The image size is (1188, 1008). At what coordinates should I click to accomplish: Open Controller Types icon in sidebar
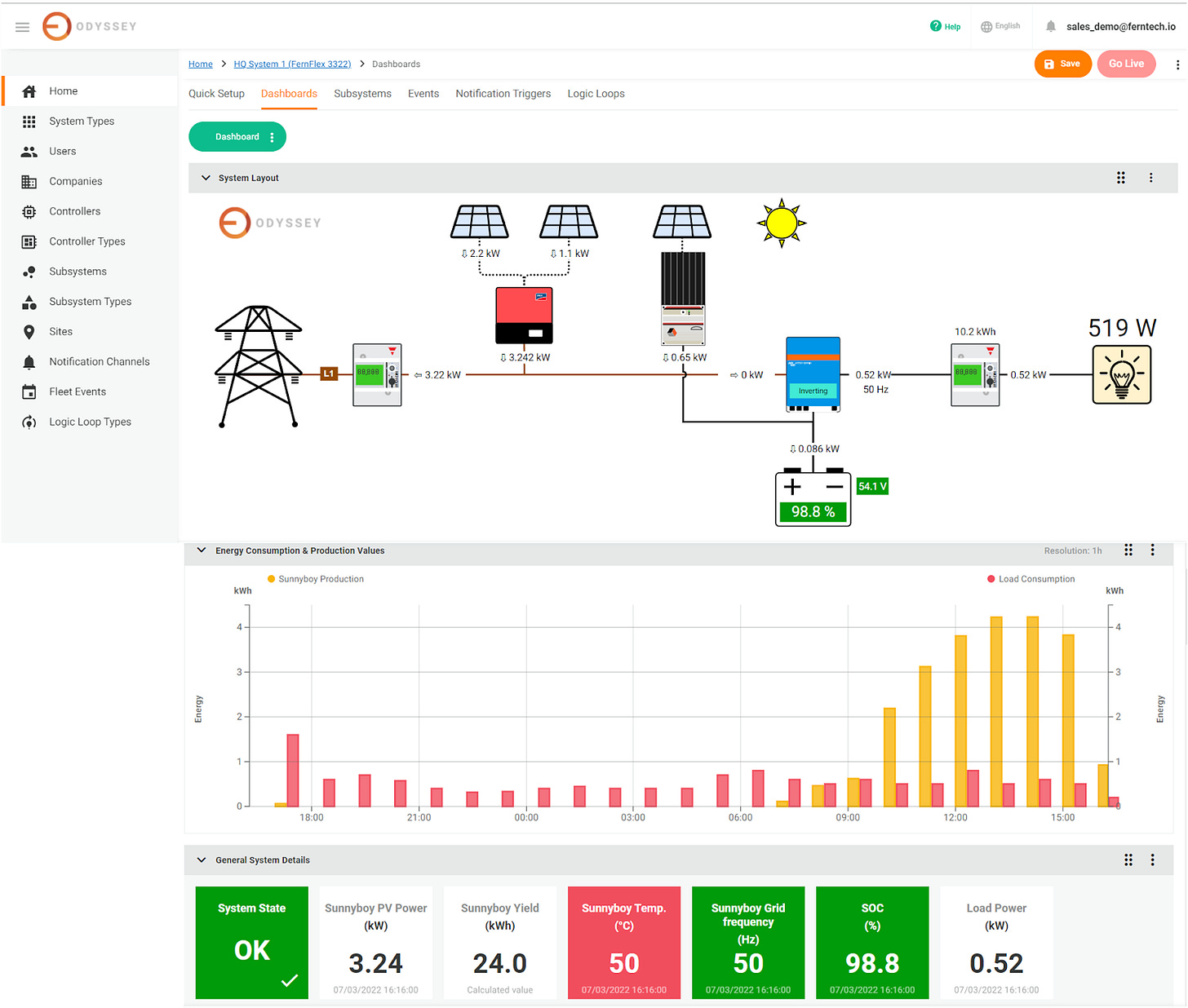click(x=29, y=241)
